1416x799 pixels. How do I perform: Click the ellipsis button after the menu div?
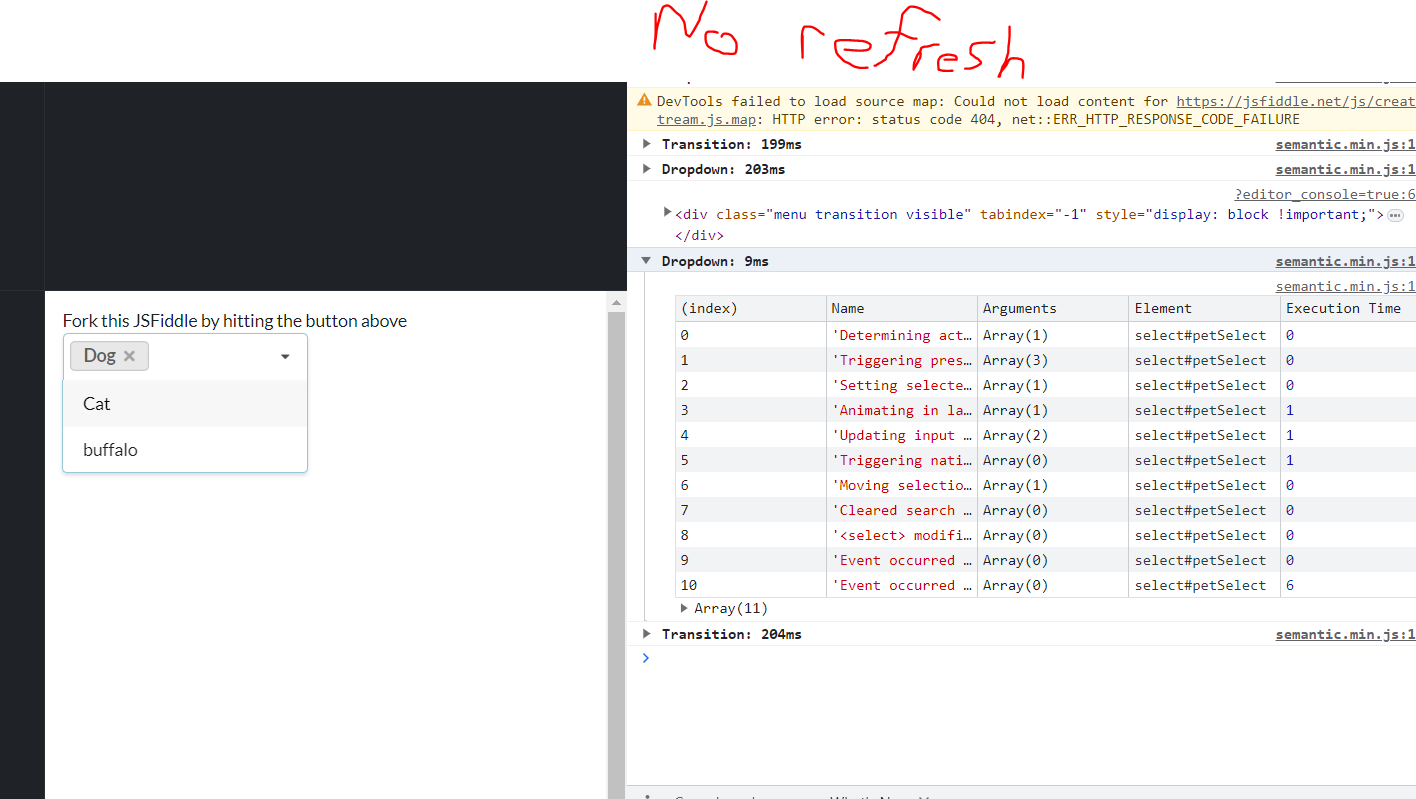pos(1395,215)
